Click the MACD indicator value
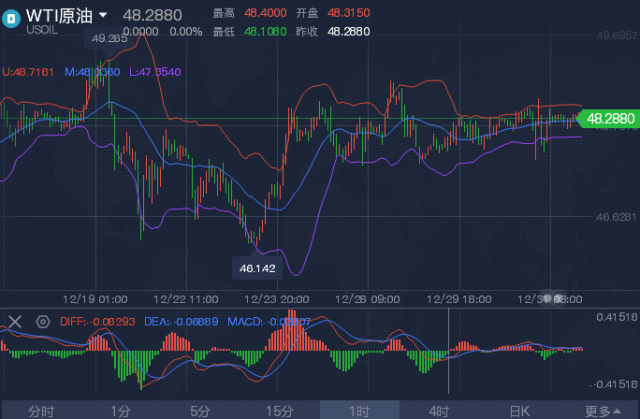Image resolution: width=640 pixels, height=419 pixels. point(269,322)
